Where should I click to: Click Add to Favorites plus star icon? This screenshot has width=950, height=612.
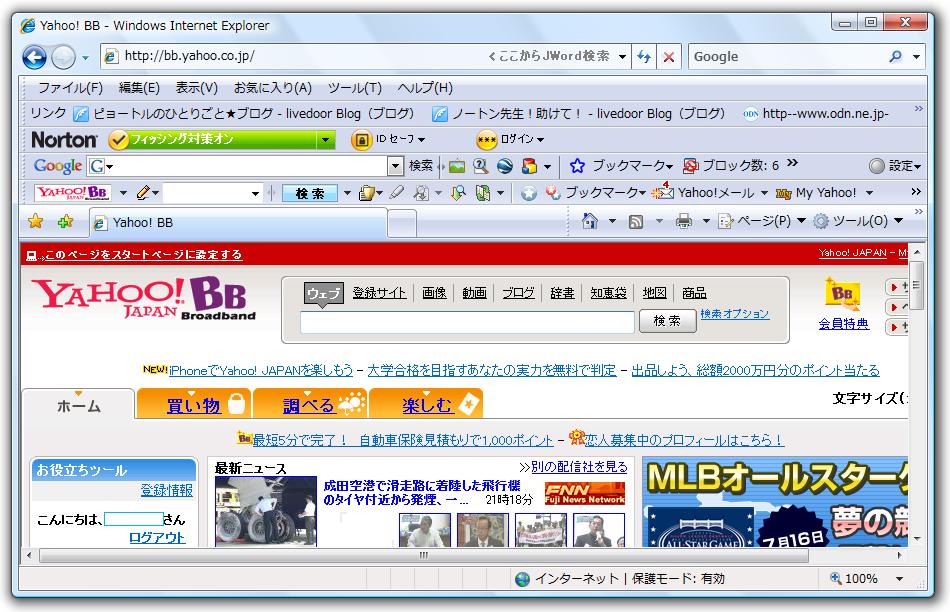[65, 221]
